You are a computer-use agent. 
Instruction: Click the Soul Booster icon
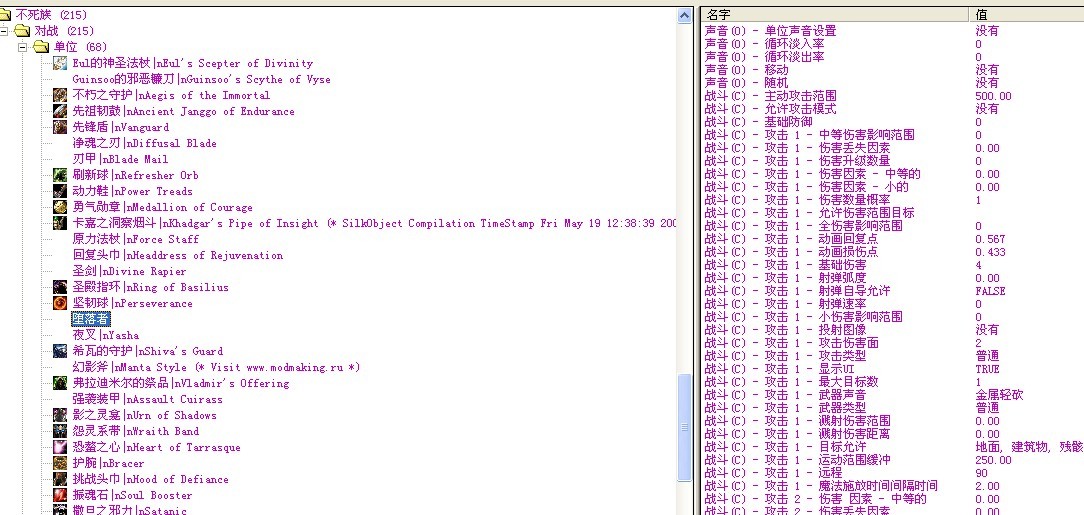pyautogui.click(x=60, y=495)
